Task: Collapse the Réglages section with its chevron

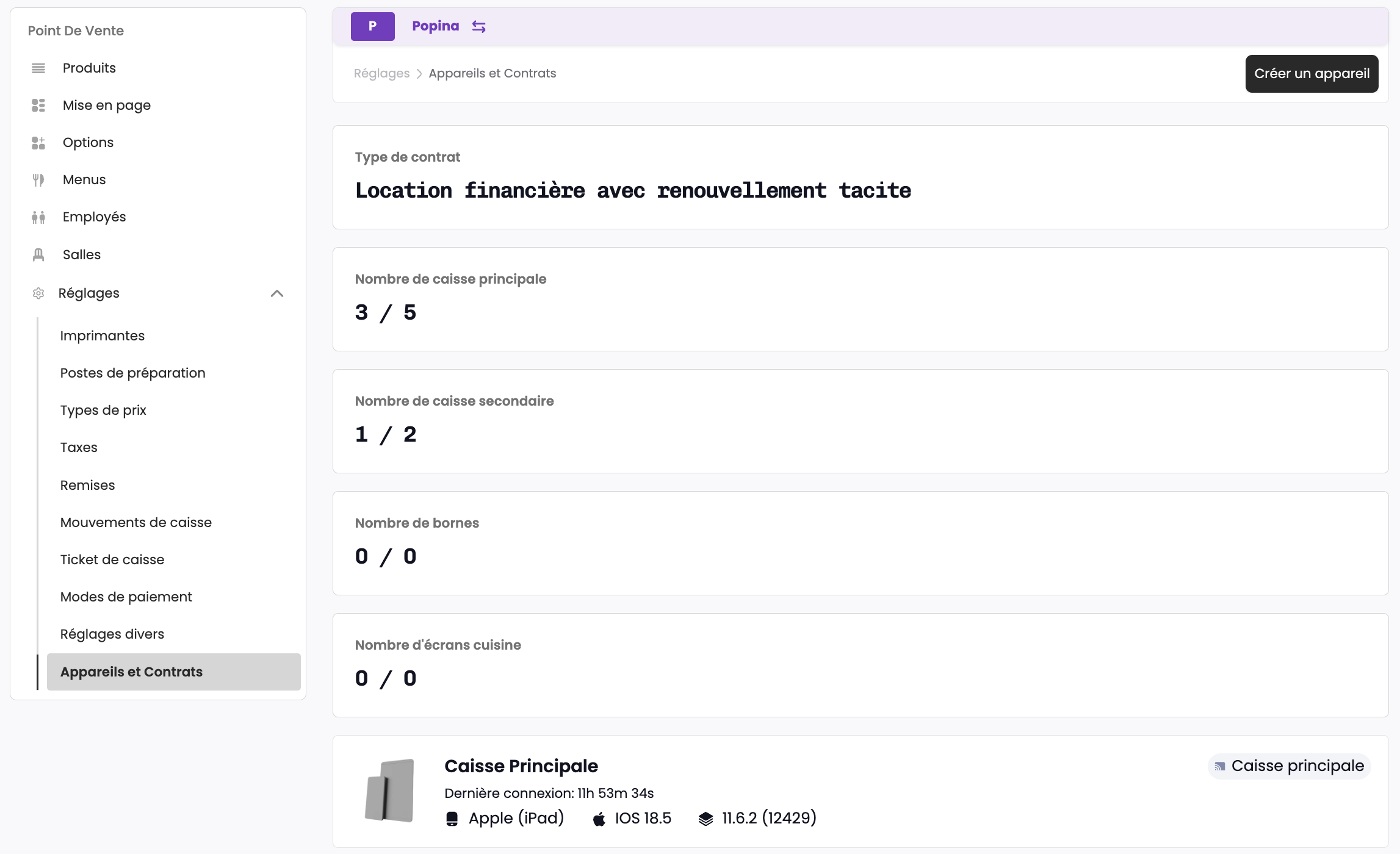Action: tap(278, 293)
